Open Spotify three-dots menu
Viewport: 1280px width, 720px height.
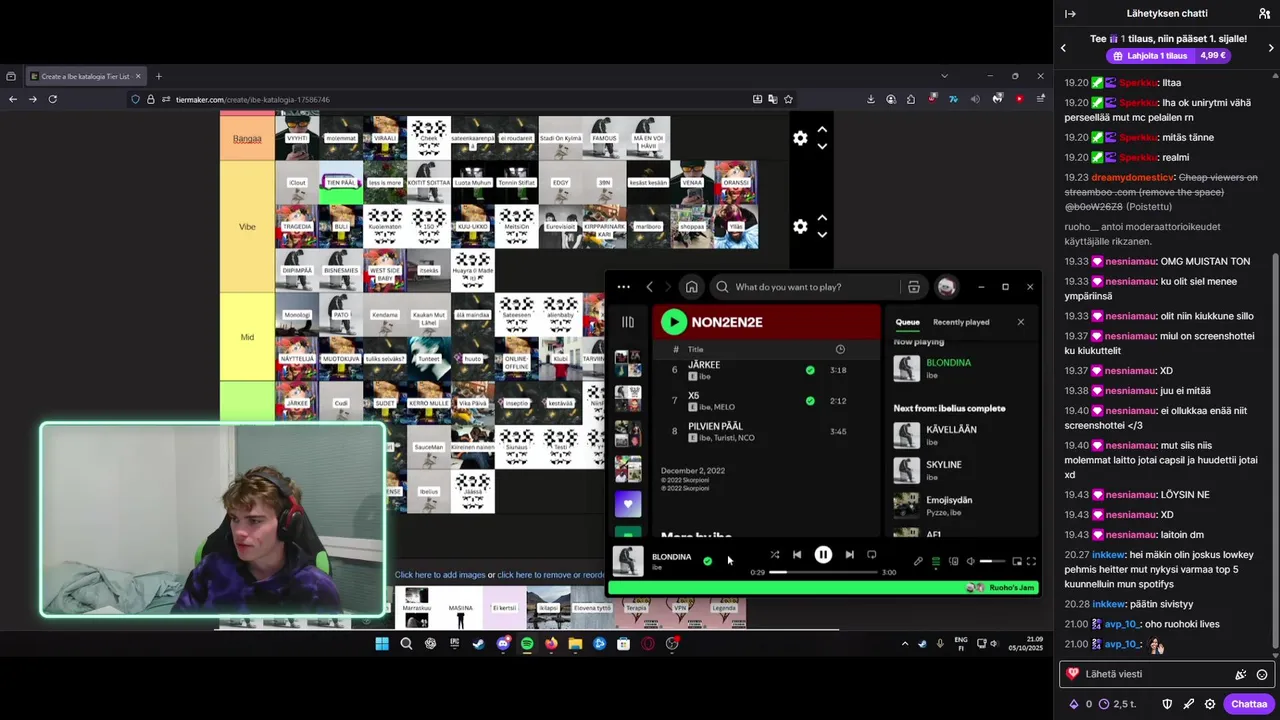623,287
